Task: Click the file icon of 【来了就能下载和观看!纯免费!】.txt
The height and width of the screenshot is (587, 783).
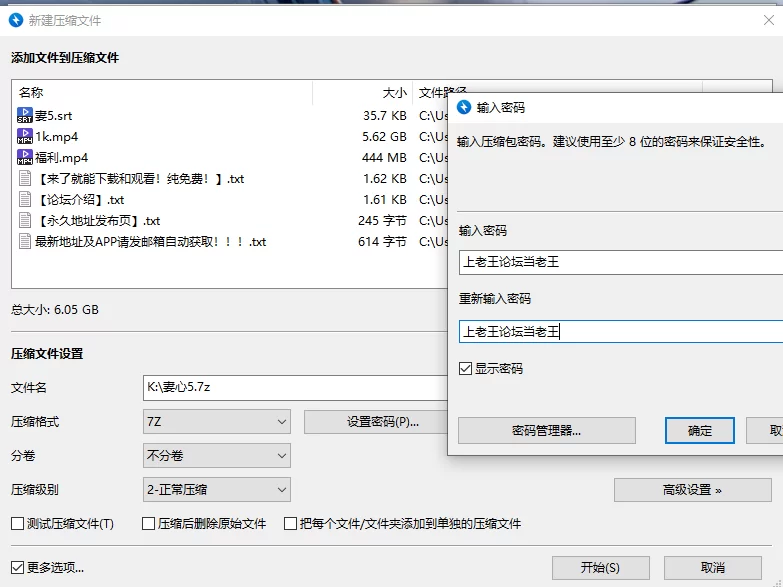Action: tap(24, 178)
